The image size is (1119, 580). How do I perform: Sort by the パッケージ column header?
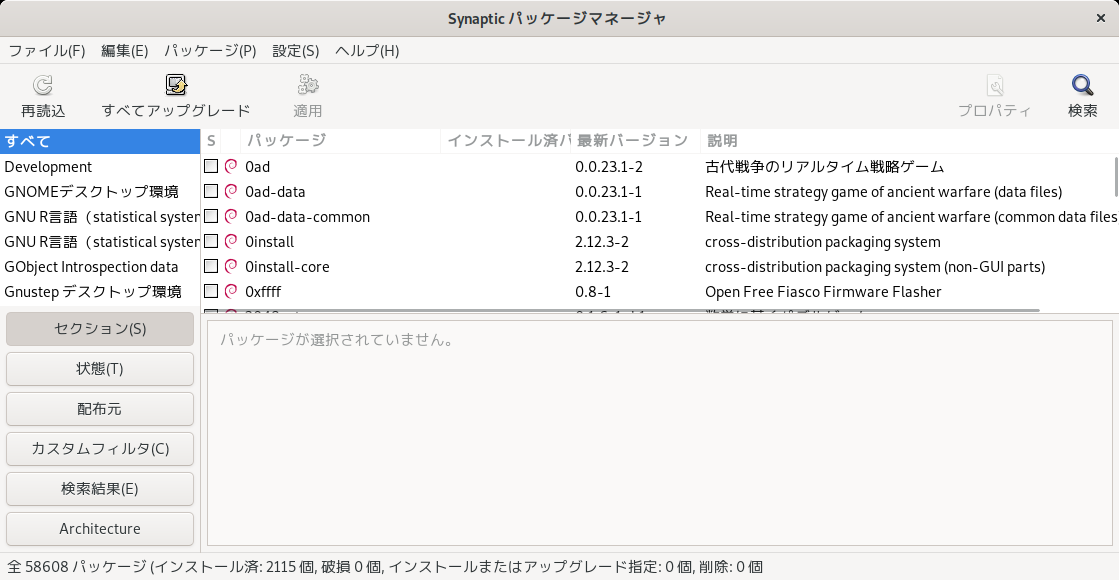click(x=340, y=141)
